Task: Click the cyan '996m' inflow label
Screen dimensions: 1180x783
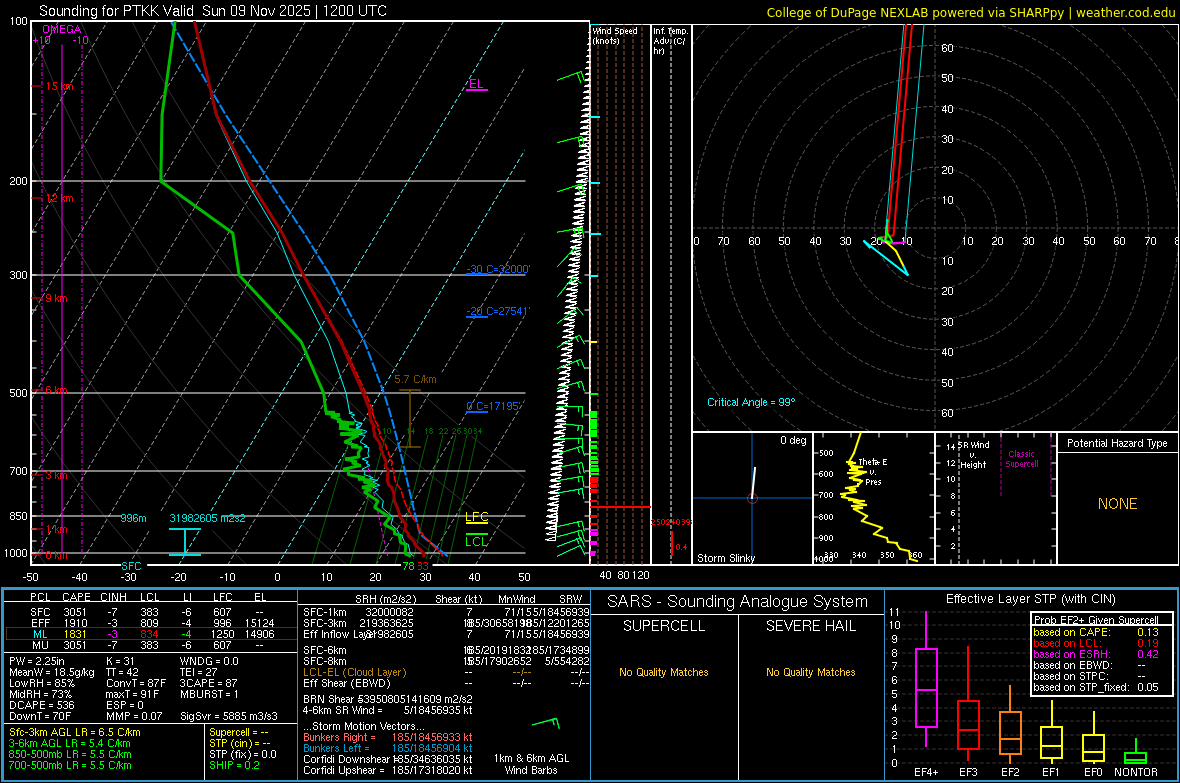Action: (133, 518)
